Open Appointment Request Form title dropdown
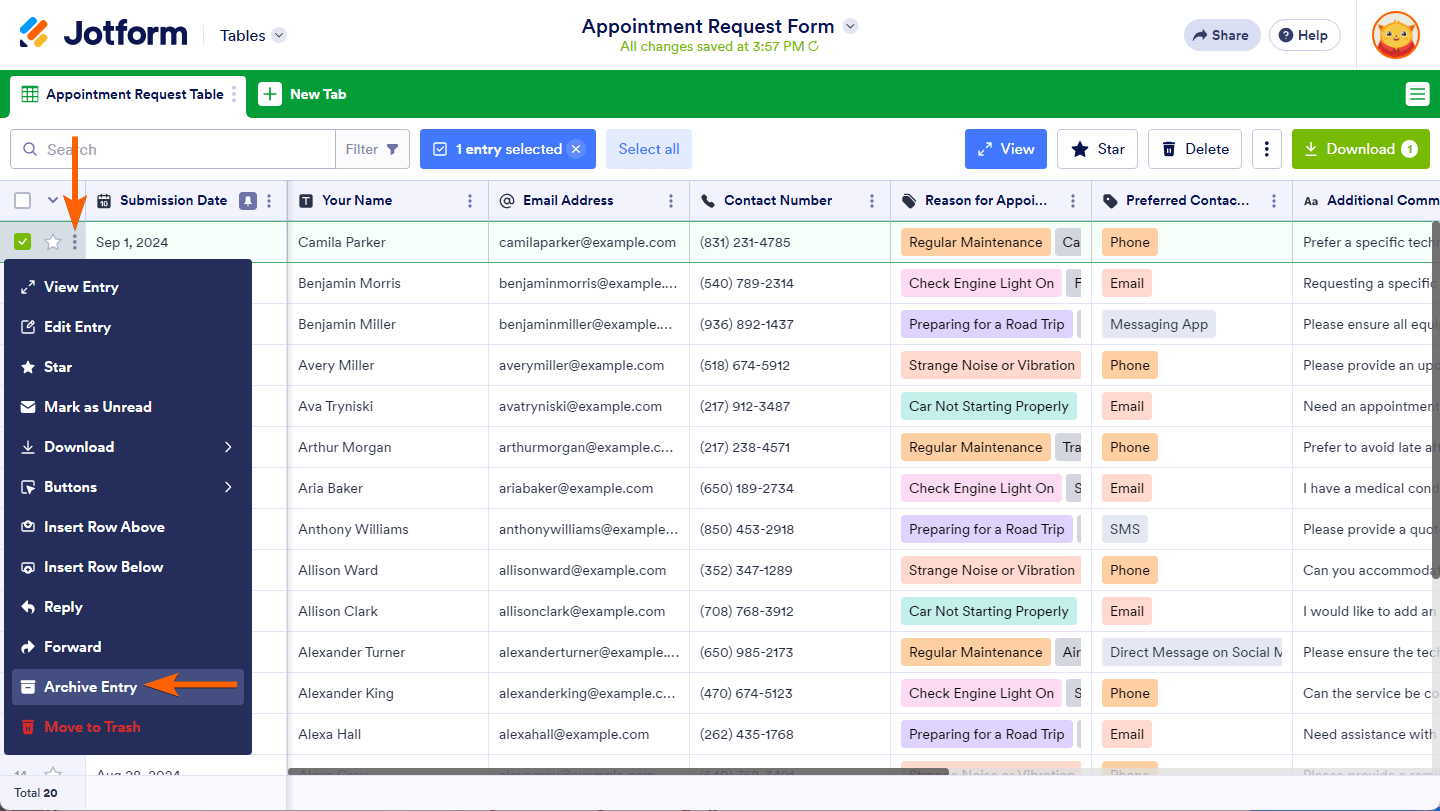The width and height of the screenshot is (1440, 811). coord(850,26)
